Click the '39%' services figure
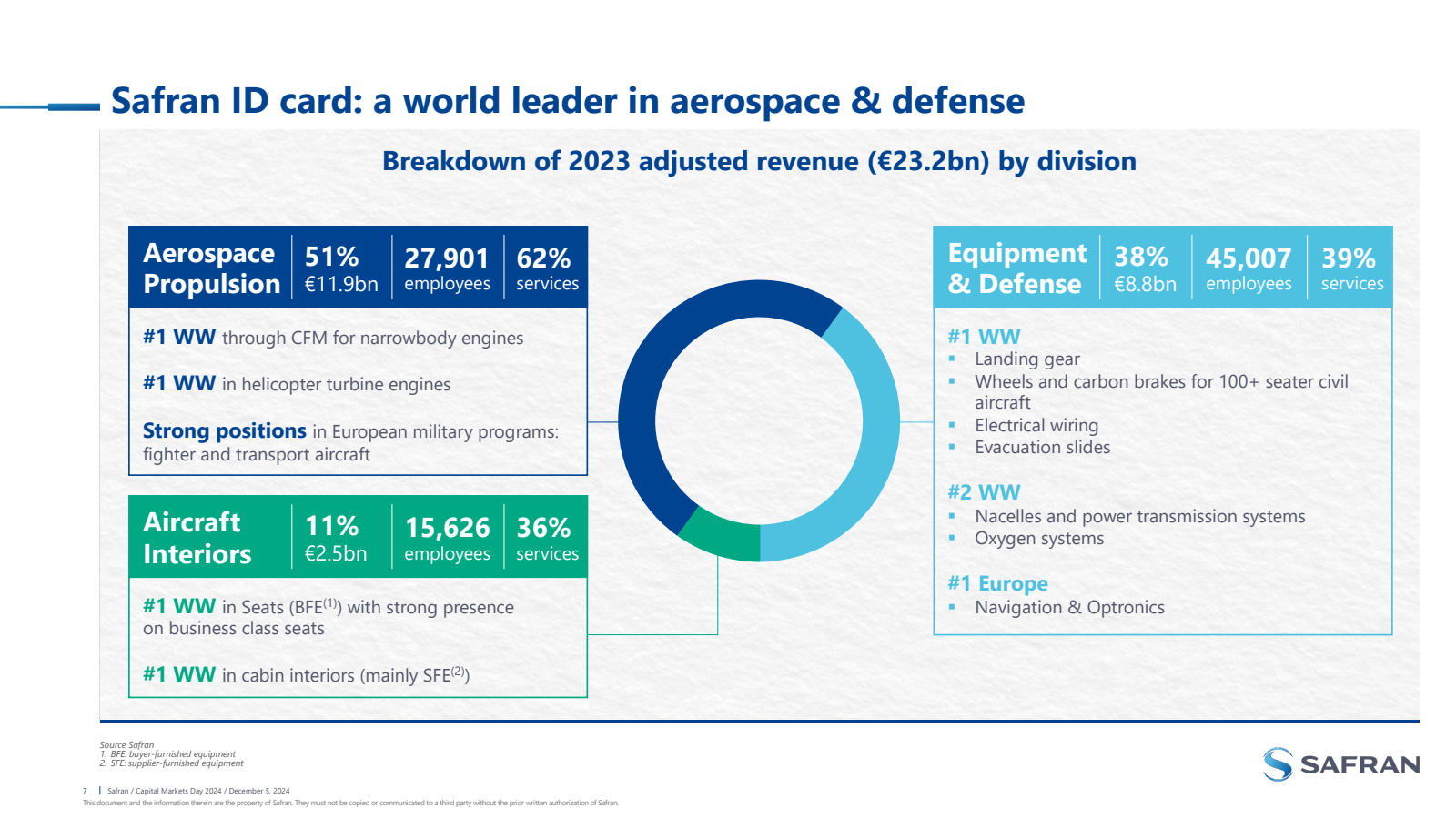 click(x=1349, y=258)
